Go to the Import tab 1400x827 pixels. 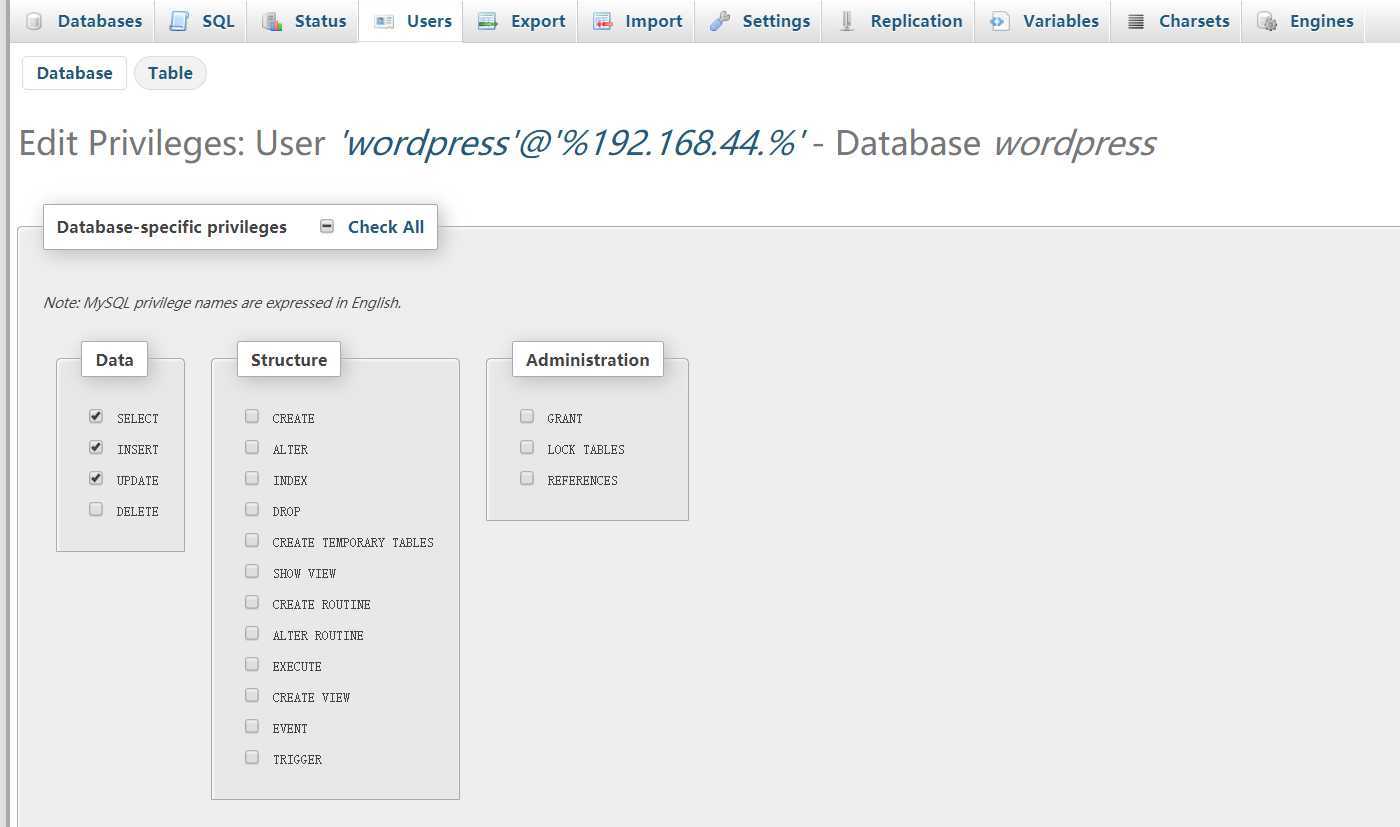637,21
